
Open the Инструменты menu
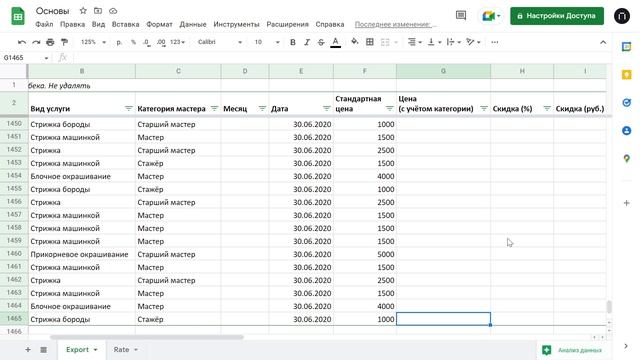click(x=236, y=24)
